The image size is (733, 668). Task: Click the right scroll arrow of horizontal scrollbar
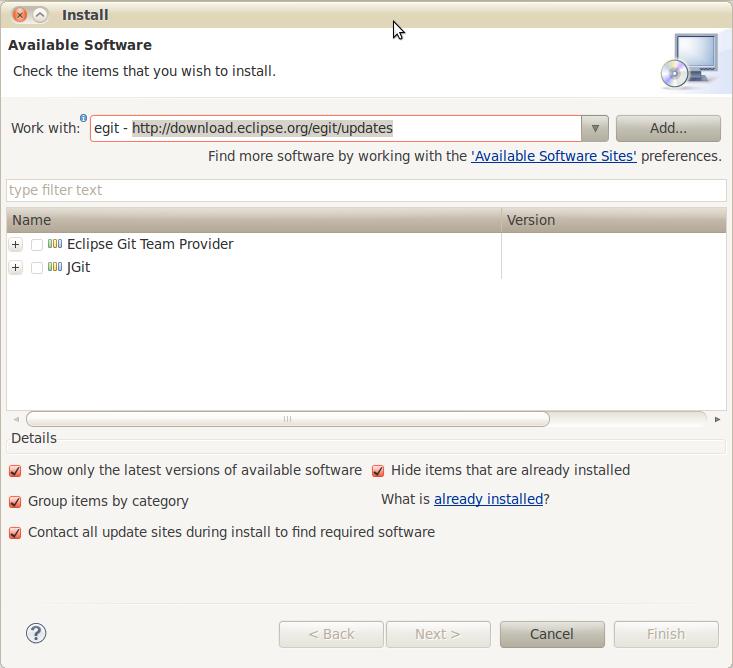coord(717,419)
